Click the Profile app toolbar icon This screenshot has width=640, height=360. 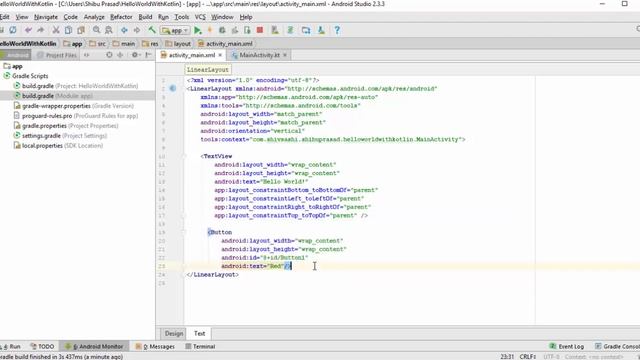(235, 30)
